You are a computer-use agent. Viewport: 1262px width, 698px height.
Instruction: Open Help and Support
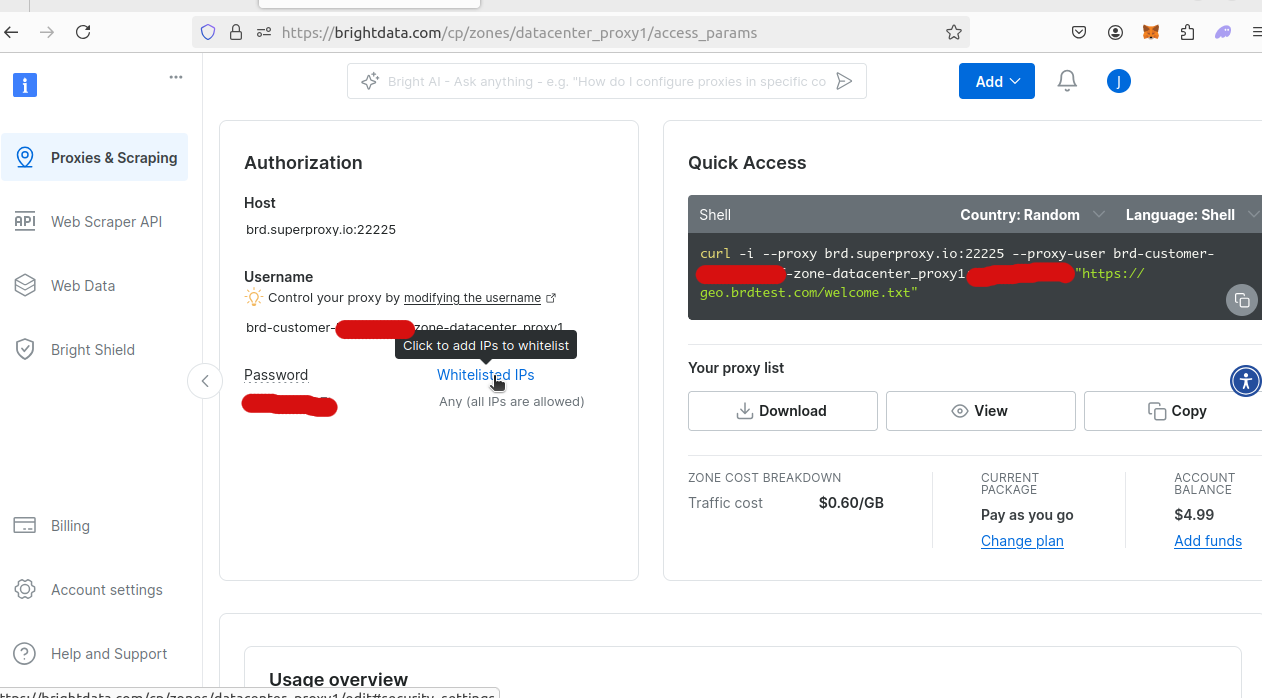tap(95, 654)
